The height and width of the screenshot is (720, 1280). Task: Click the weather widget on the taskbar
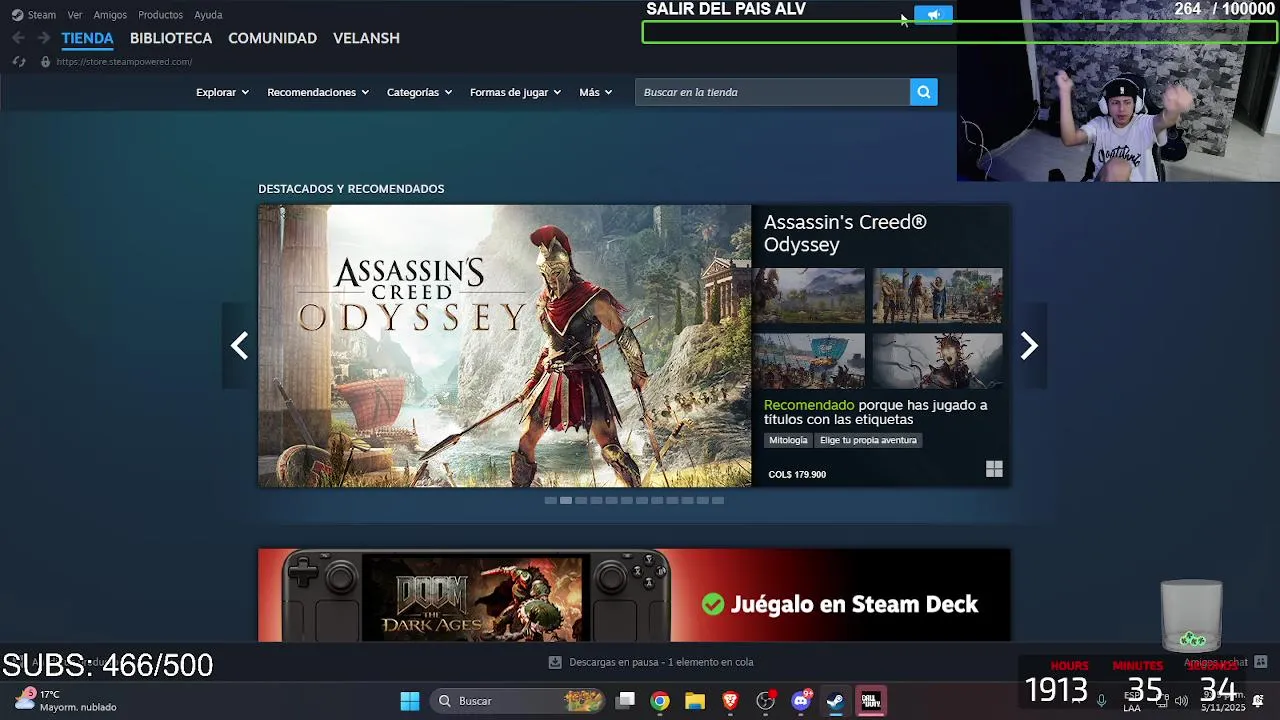(65, 700)
